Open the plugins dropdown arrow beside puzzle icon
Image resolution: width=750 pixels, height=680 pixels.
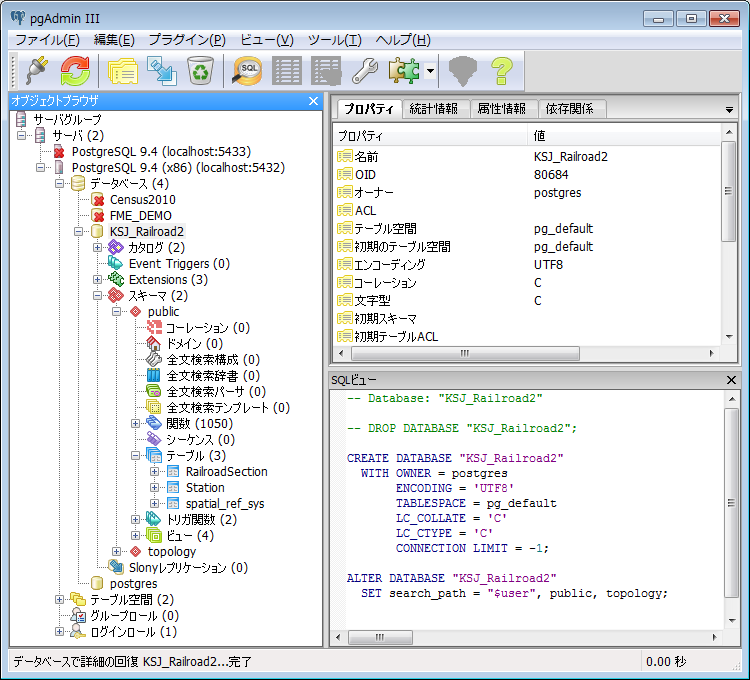pyautogui.click(x=430, y=71)
